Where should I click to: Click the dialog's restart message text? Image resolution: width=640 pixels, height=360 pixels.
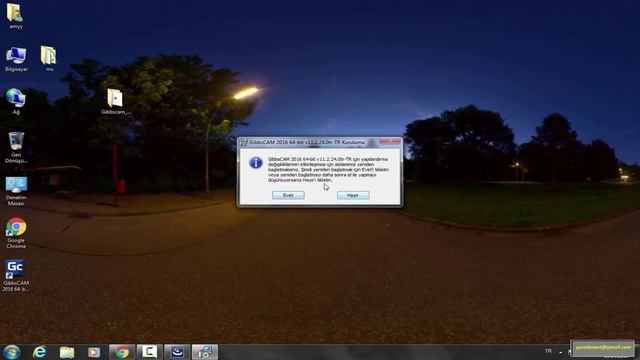pos(329,169)
